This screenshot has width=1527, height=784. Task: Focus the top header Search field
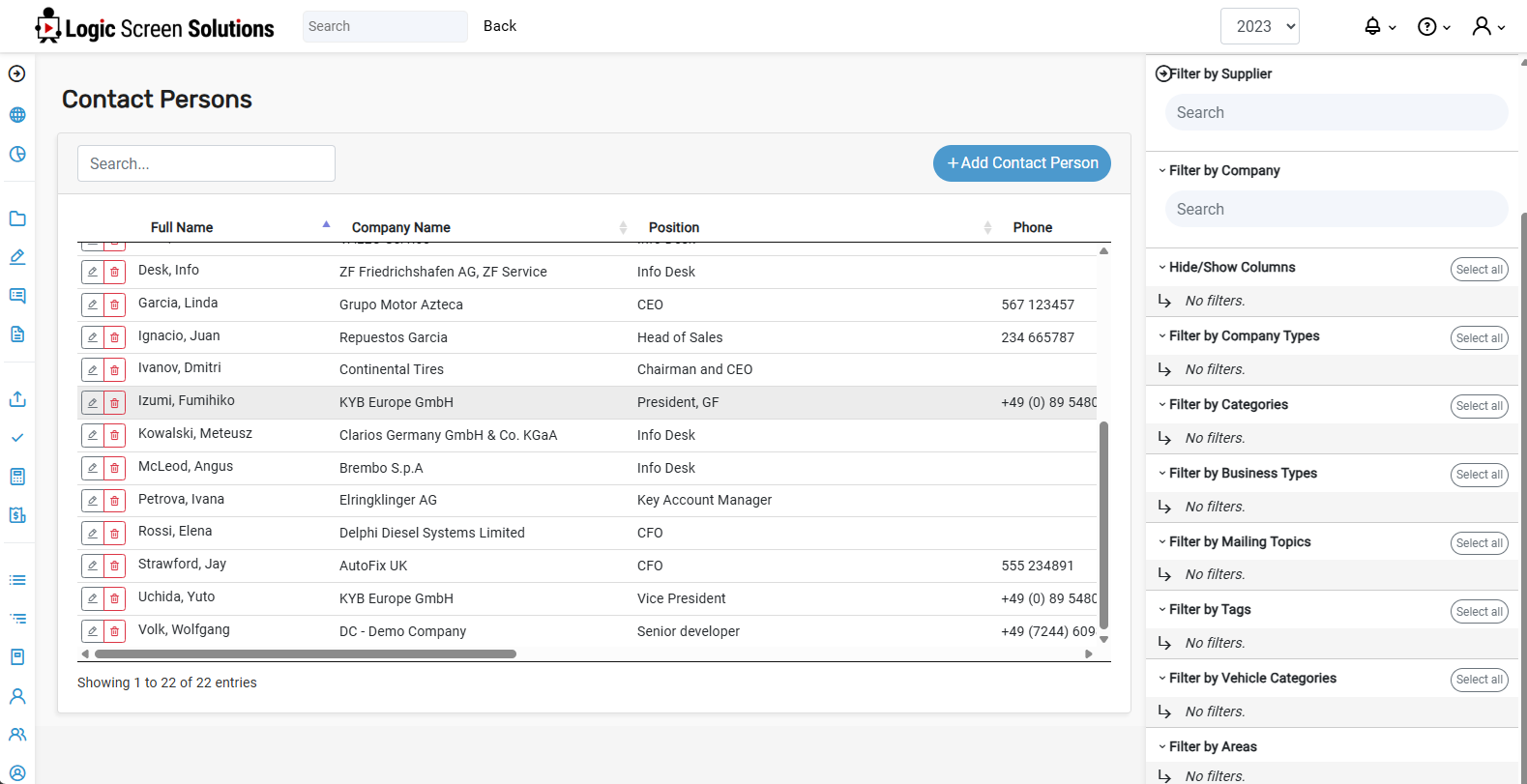click(385, 26)
